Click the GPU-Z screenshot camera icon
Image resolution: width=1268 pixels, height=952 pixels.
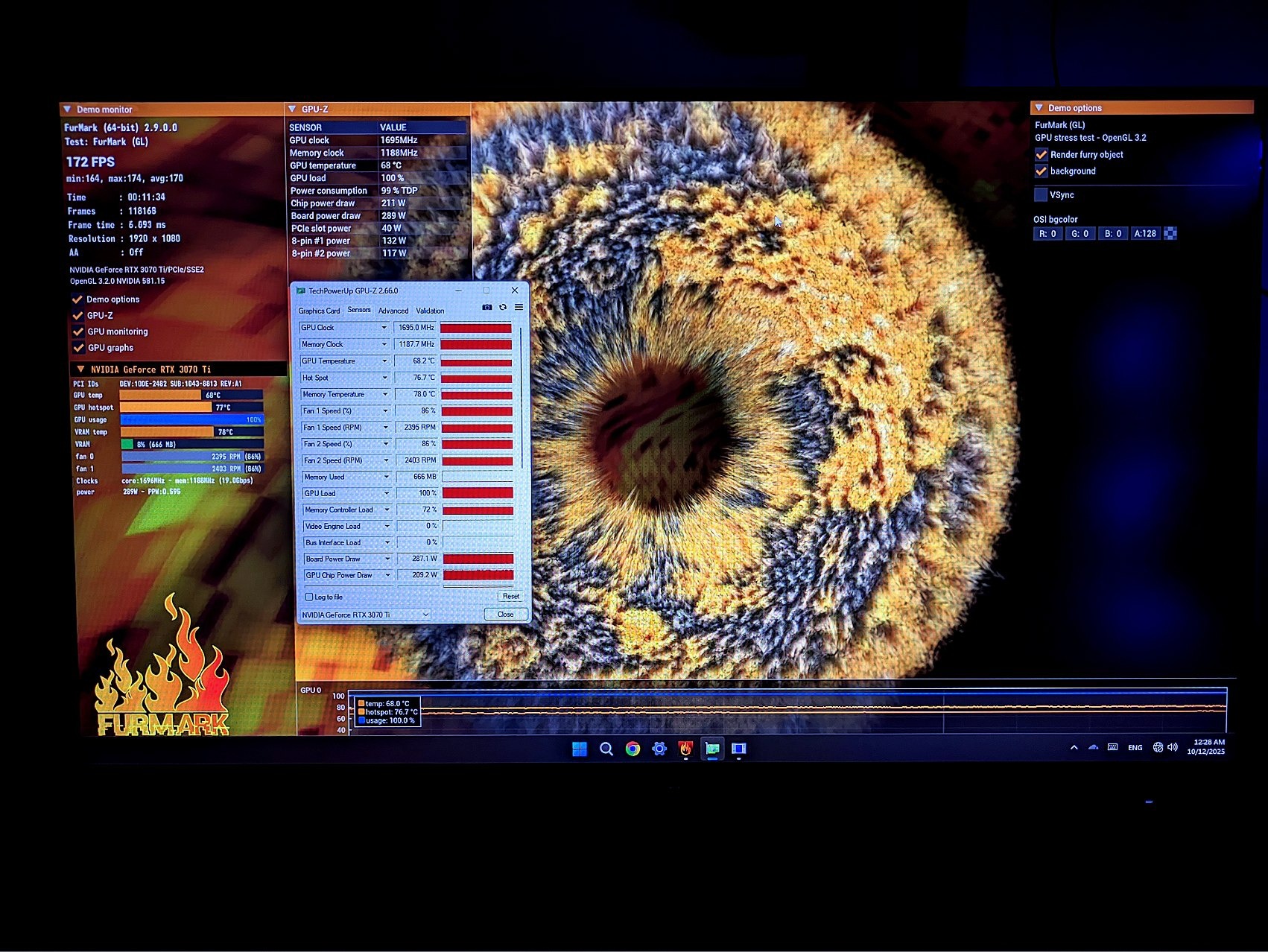point(487,307)
